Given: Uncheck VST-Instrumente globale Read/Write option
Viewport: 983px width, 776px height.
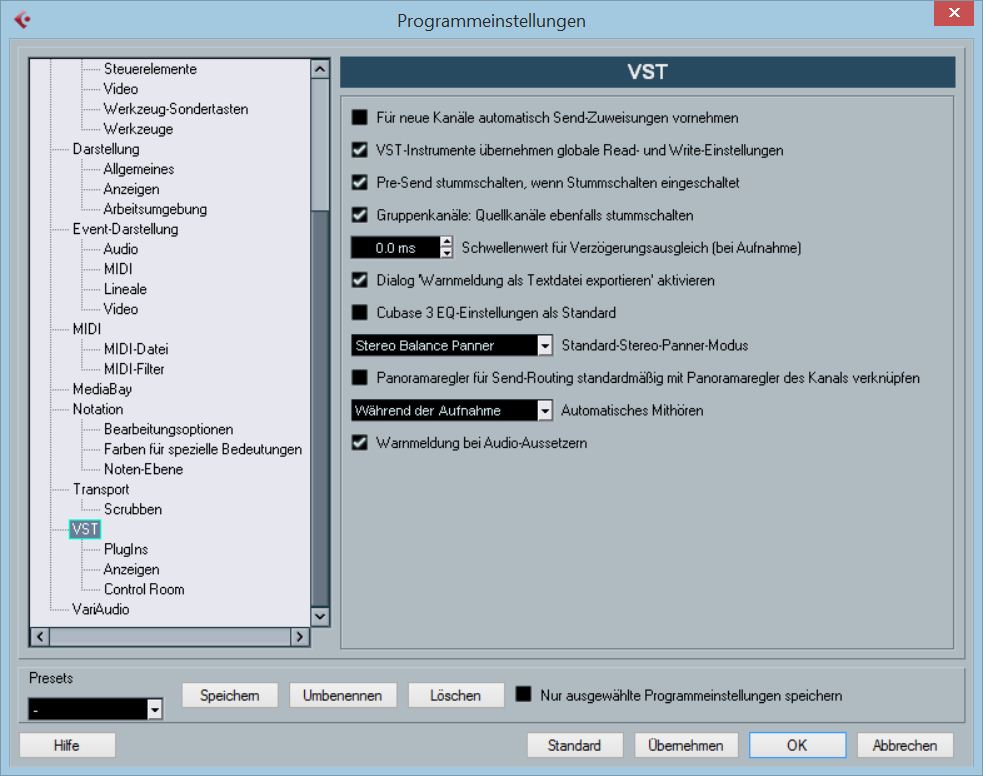Looking at the screenshot, I should [360, 150].
